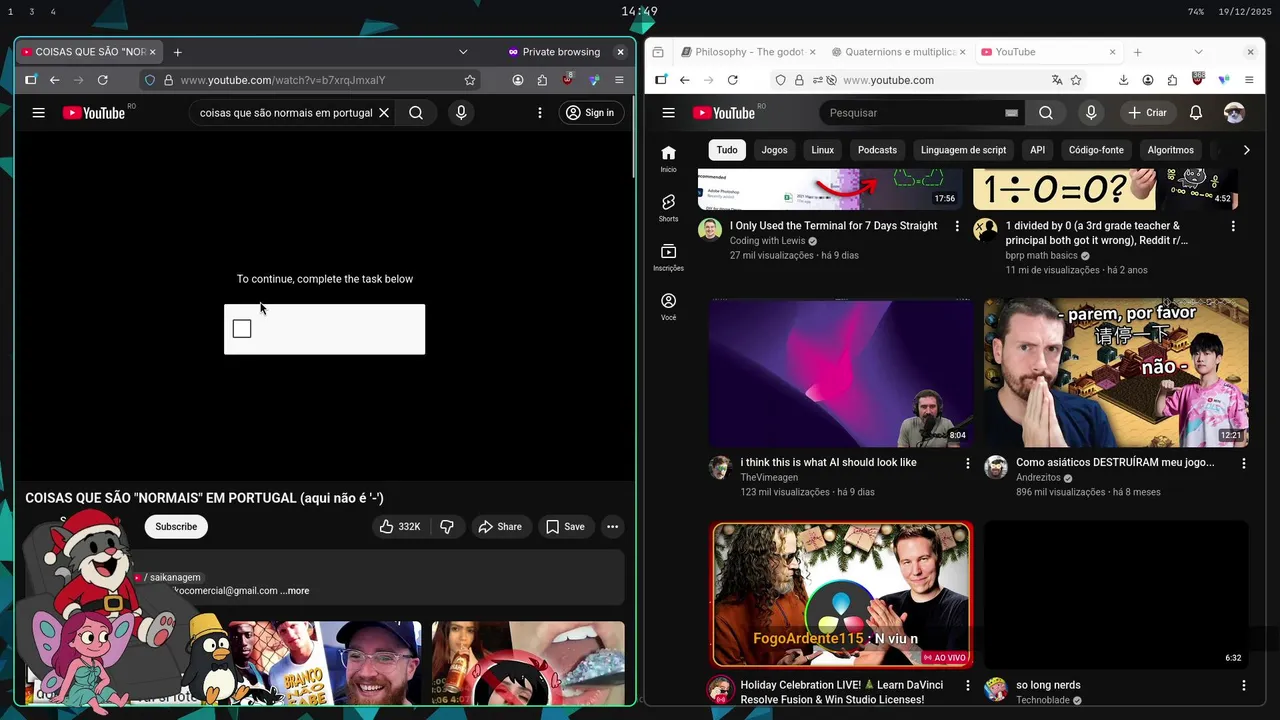Viewport: 1280px width, 720px height.
Task: Subscribe to the video's channel
Action: (176, 527)
